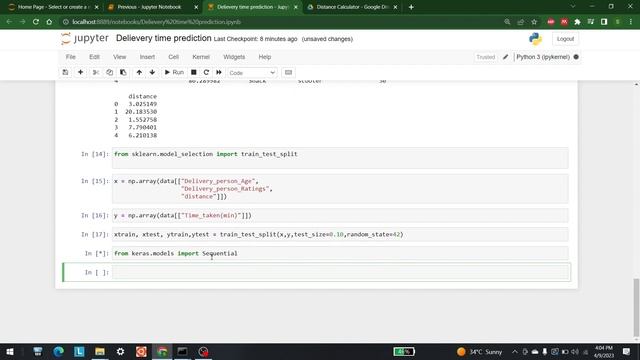The width and height of the screenshot is (640, 360).
Task: Open the taskbar clock and date
Action: (x=604, y=351)
